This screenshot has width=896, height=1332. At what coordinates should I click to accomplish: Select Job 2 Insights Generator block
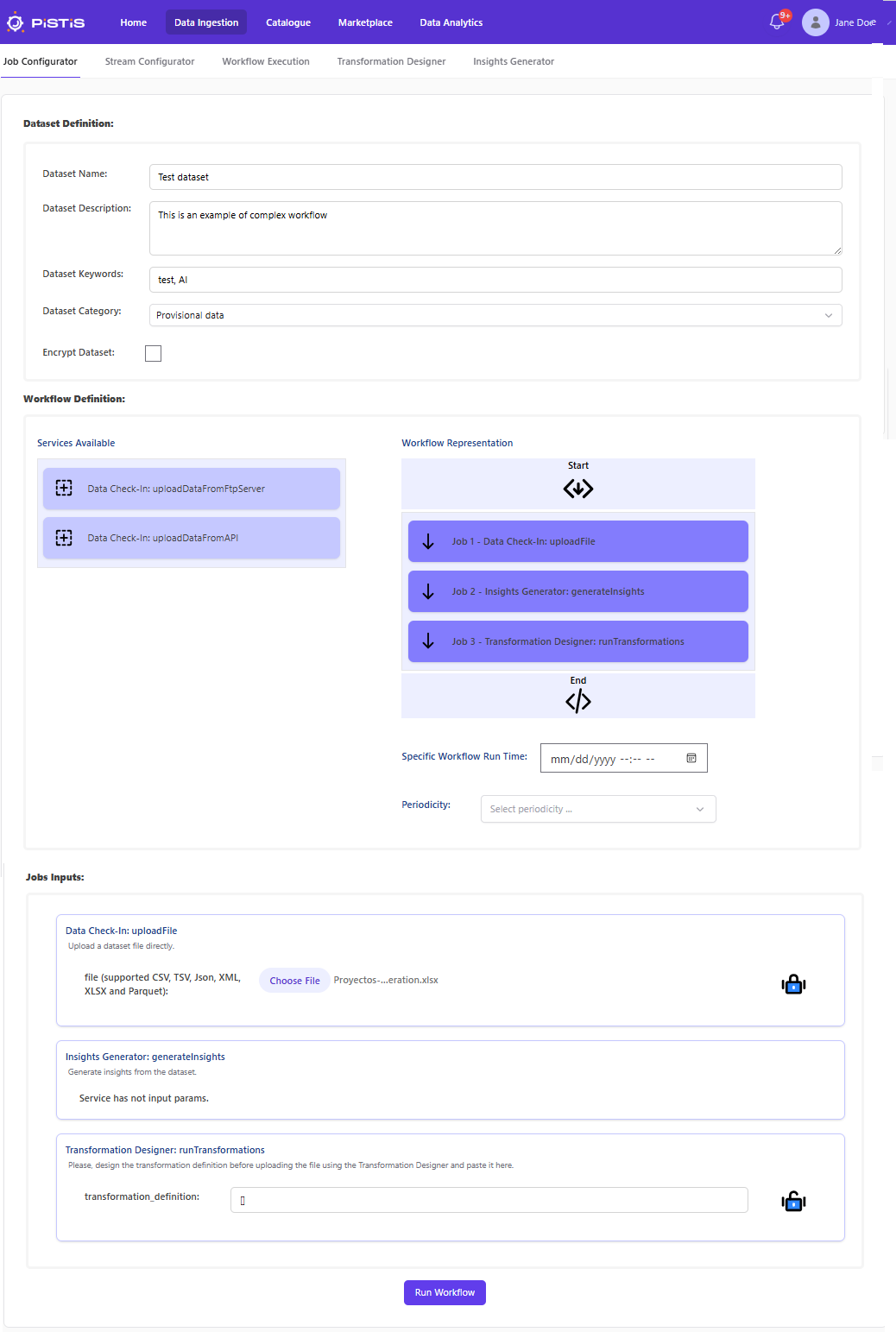(578, 591)
